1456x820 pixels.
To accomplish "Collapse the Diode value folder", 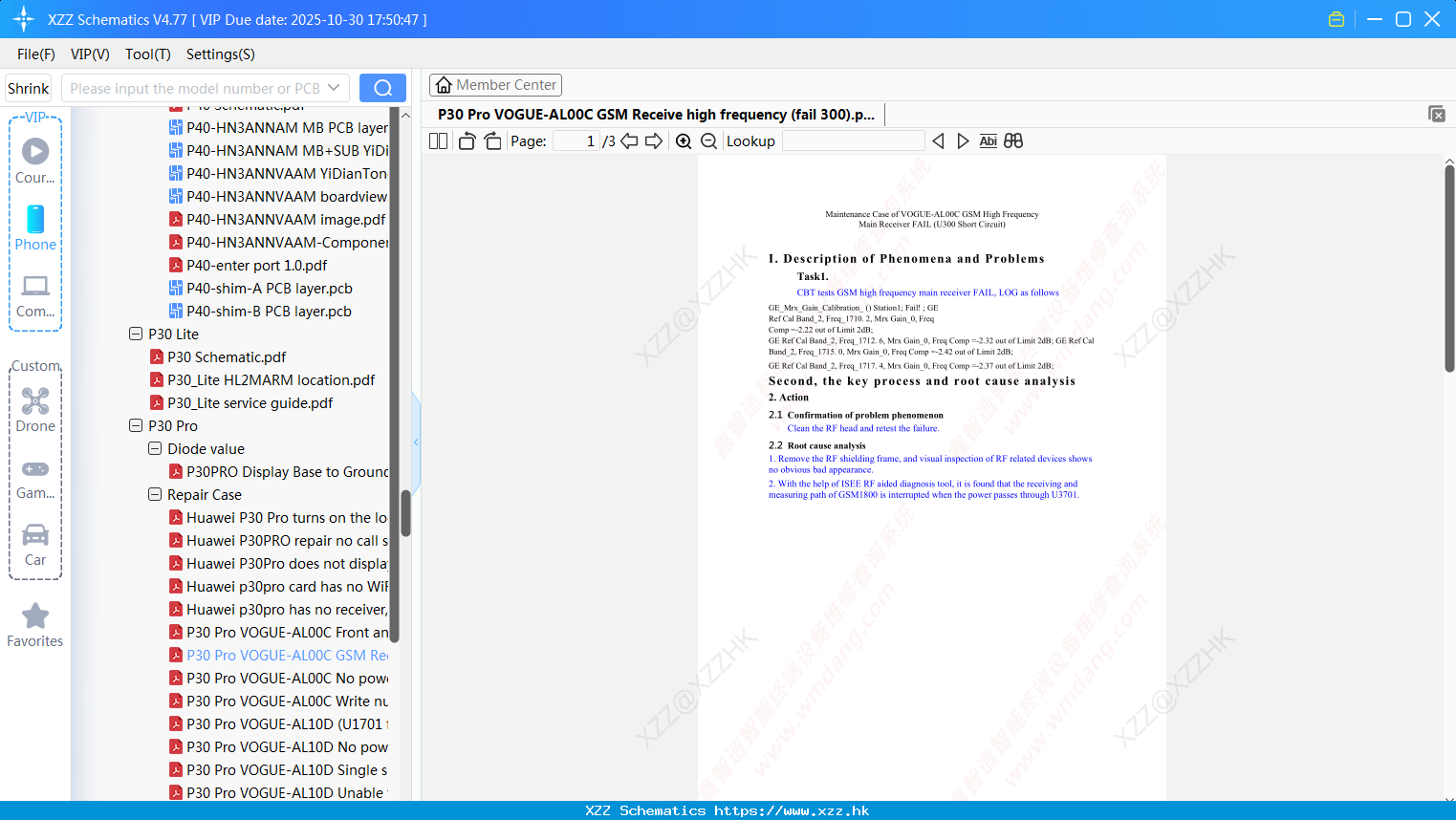I will pos(155,448).
